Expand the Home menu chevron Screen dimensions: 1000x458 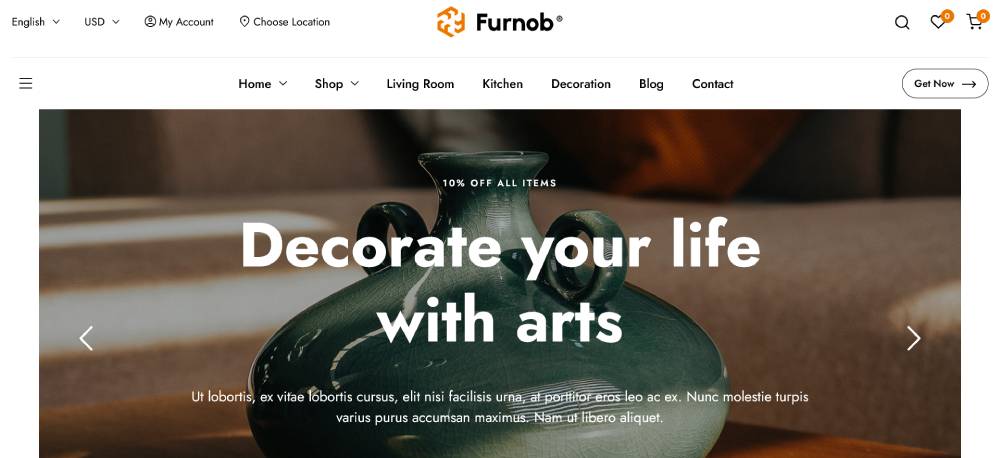[x=283, y=84]
